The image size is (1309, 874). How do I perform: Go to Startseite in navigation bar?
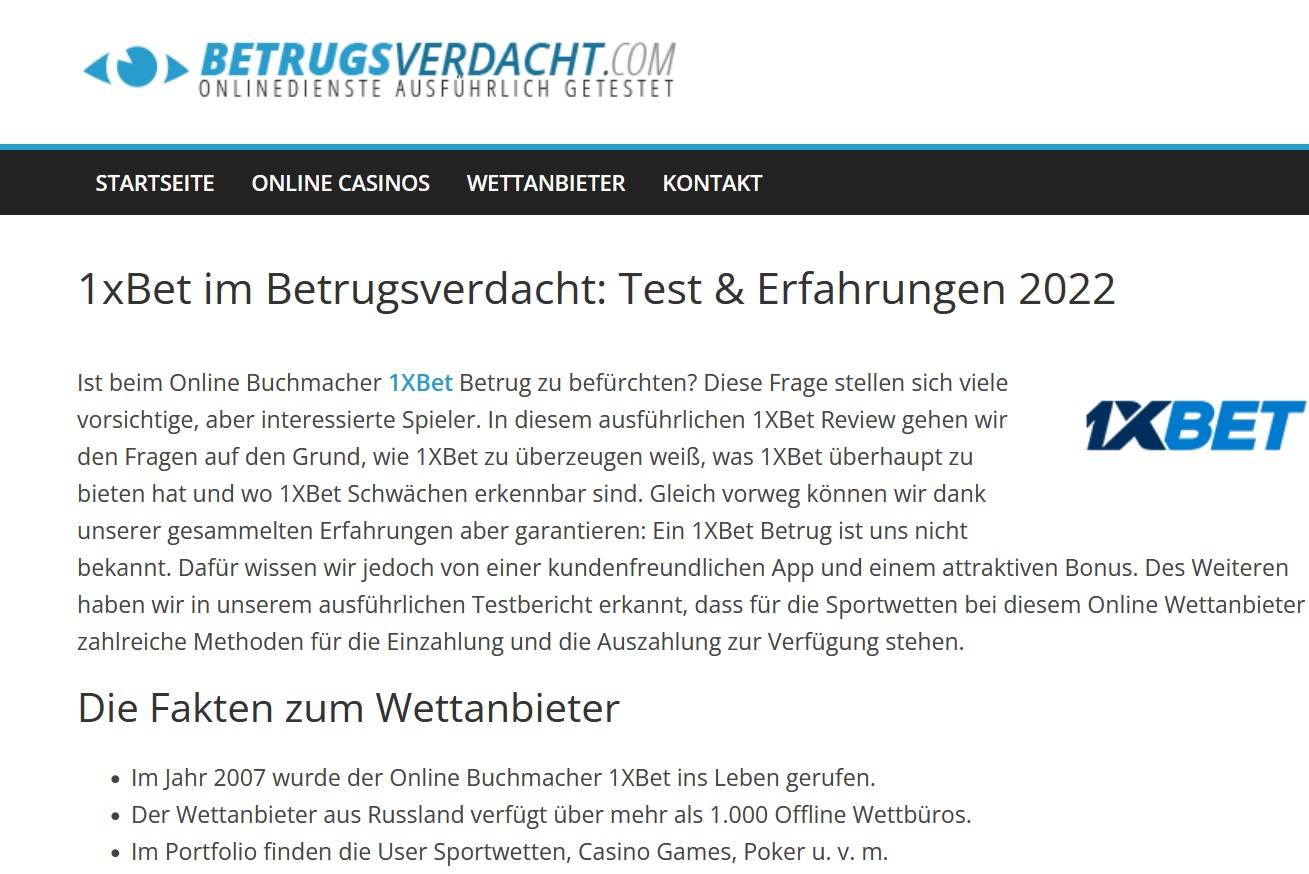pyautogui.click(x=155, y=183)
